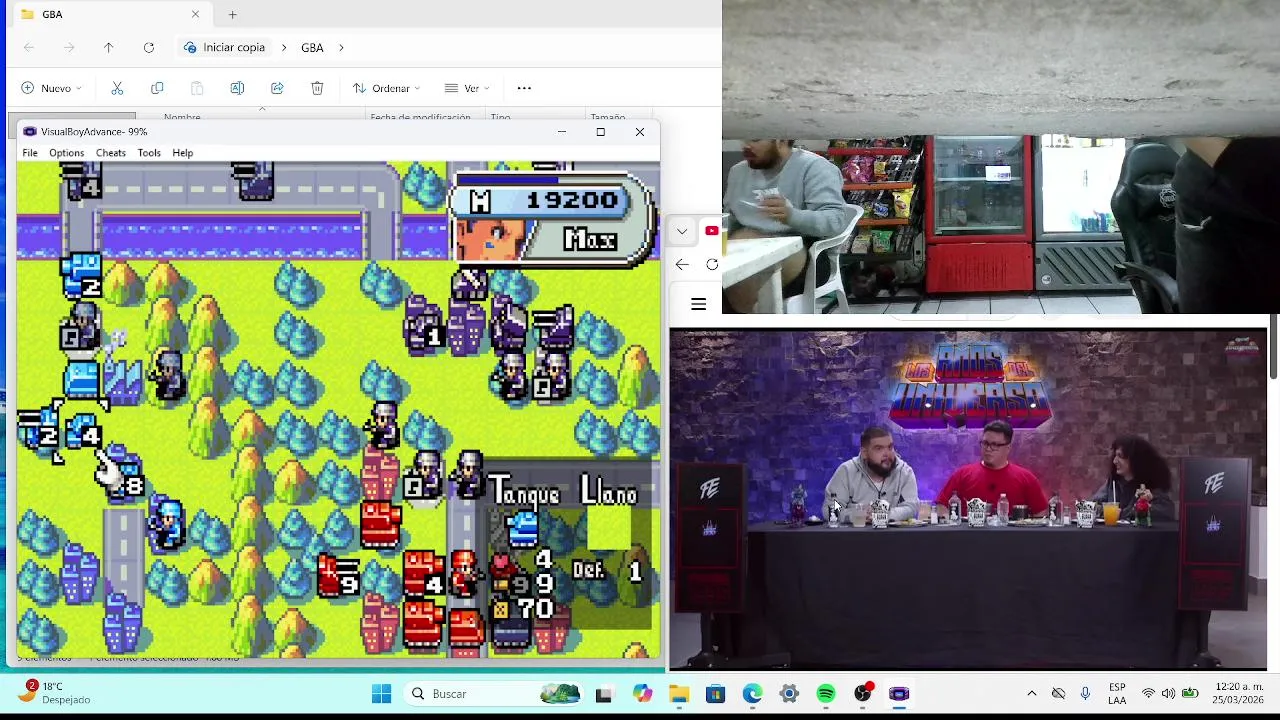The width and height of the screenshot is (1280, 720).
Task: Open the clock and date flyout
Action: tap(1238, 694)
